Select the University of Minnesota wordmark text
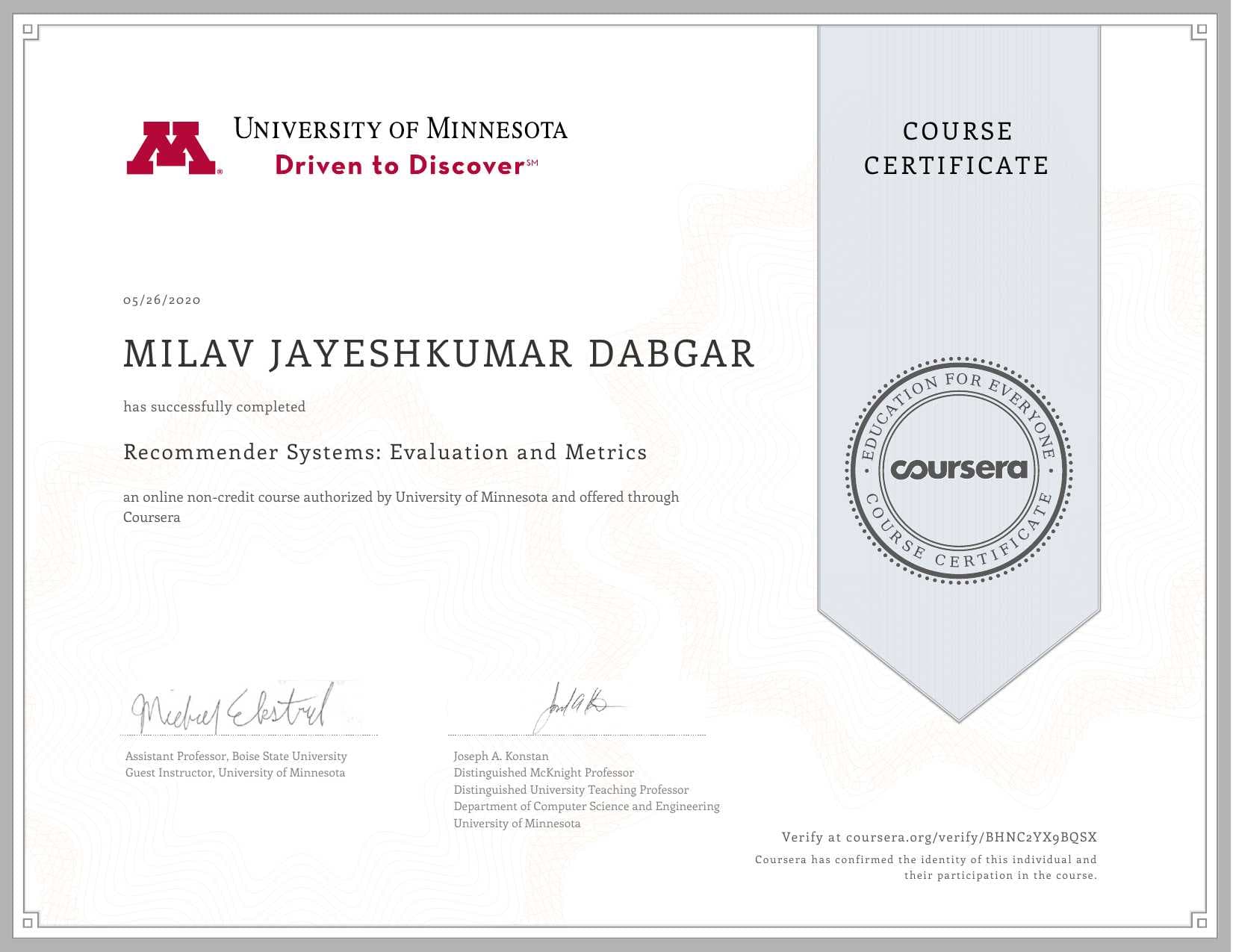Viewport: 1233px width, 952px height. [x=400, y=128]
